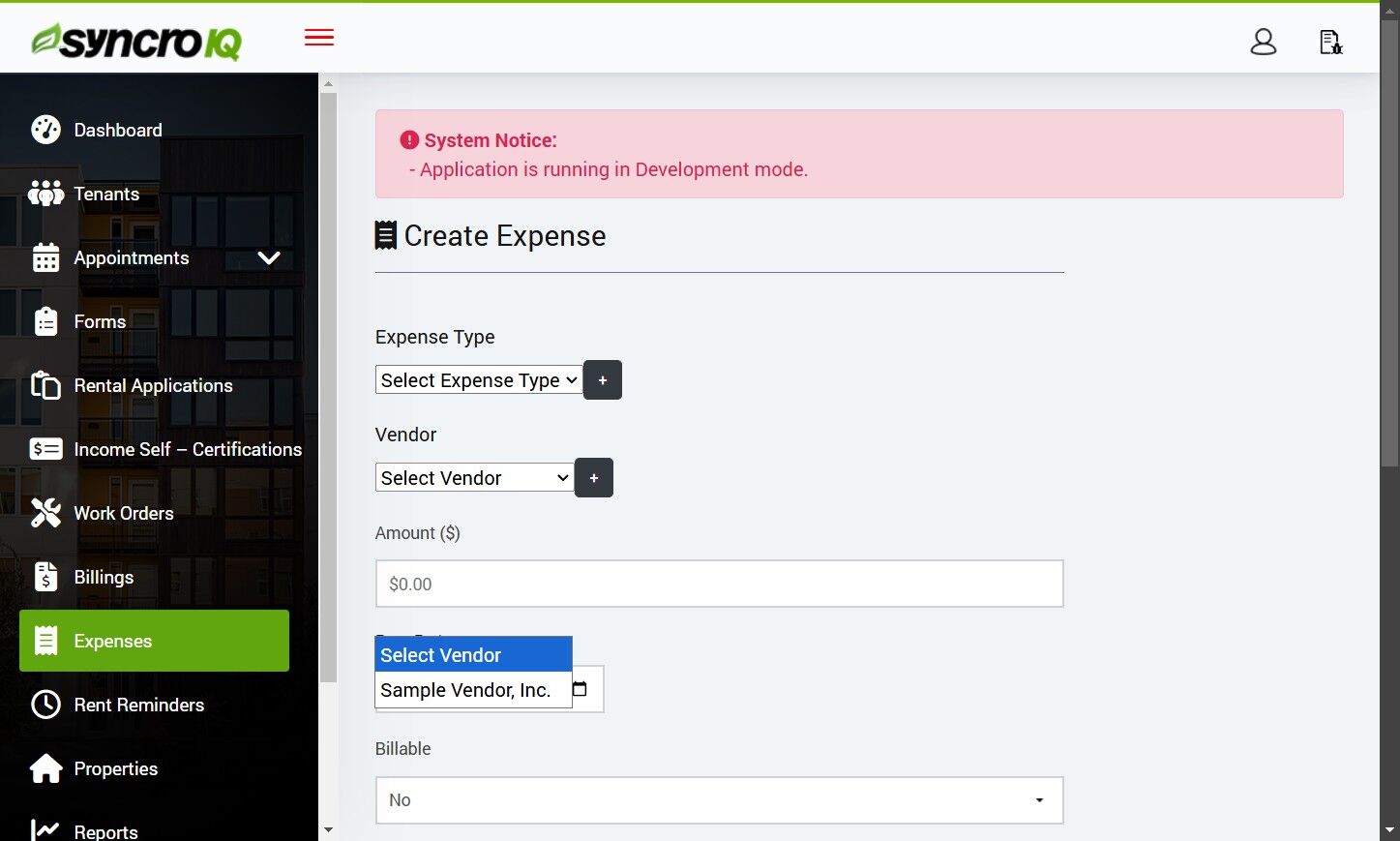Click the Income Self-Certifications dollar icon
This screenshot has width=1400, height=841.
45,449
